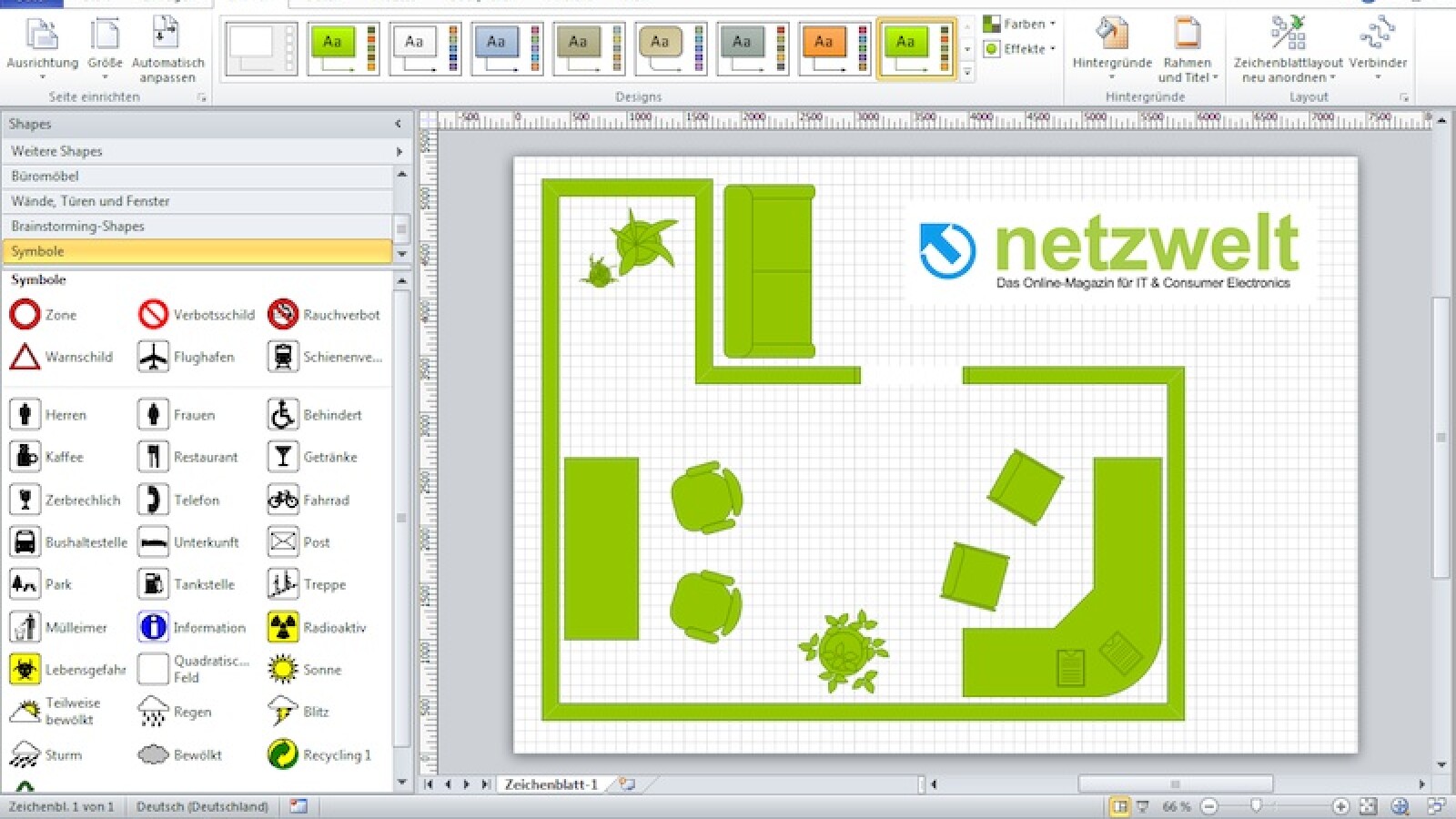The image size is (1456, 819).
Task: Select the Recycling 1 shape
Action: pyautogui.click(x=283, y=754)
